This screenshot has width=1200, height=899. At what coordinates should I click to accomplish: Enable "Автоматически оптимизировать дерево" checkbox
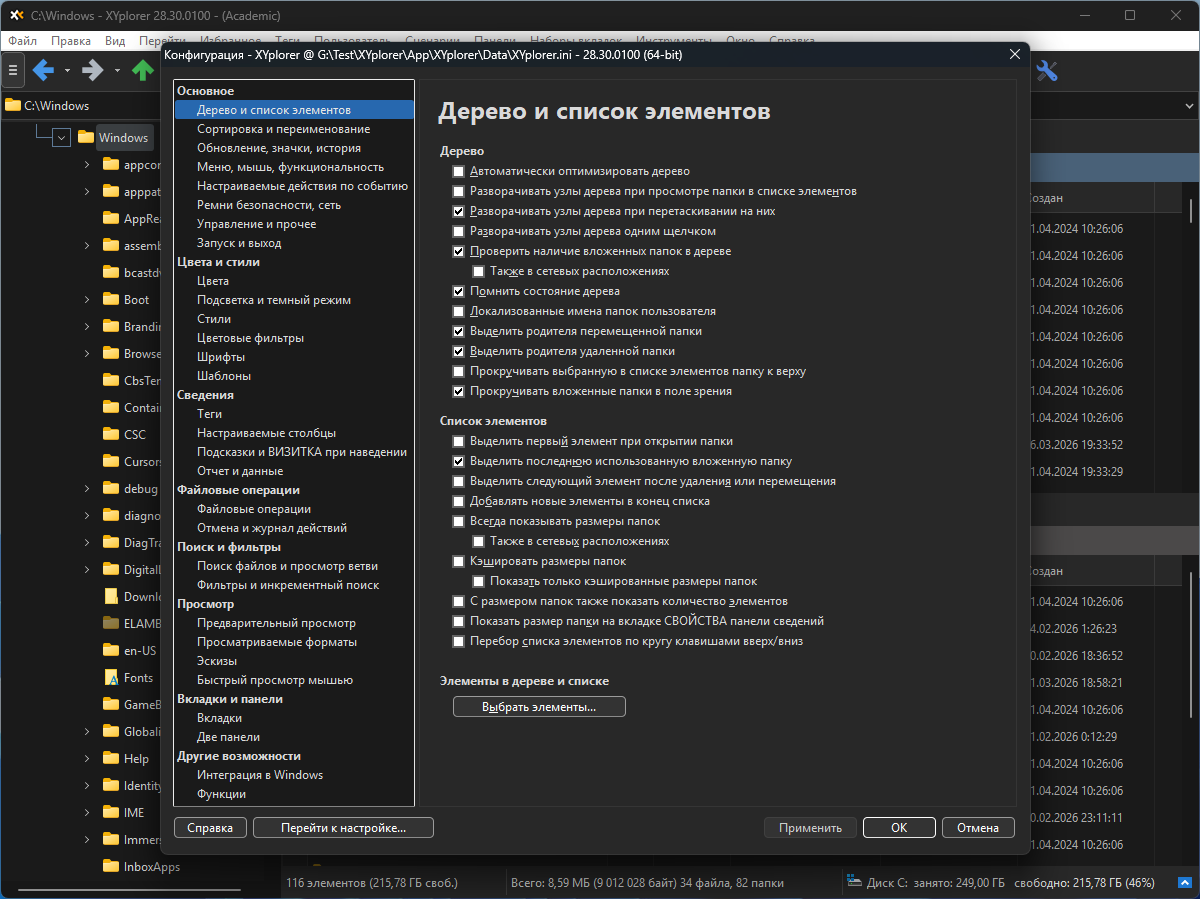458,171
